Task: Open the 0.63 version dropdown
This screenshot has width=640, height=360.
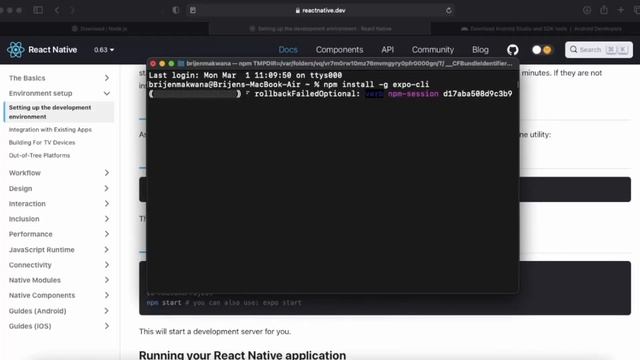Action: 104,50
